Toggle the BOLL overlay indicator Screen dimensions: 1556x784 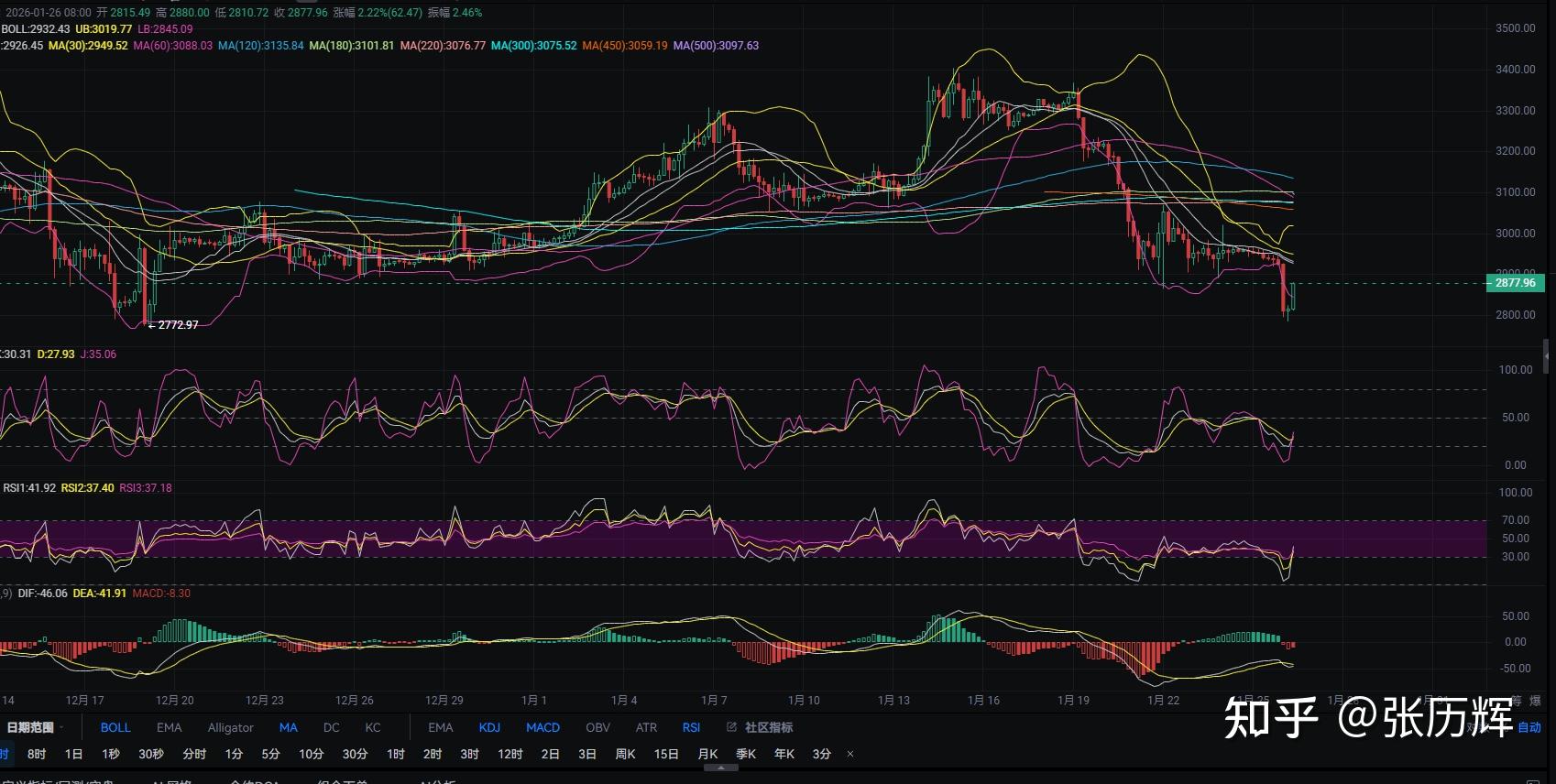[x=115, y=727]
